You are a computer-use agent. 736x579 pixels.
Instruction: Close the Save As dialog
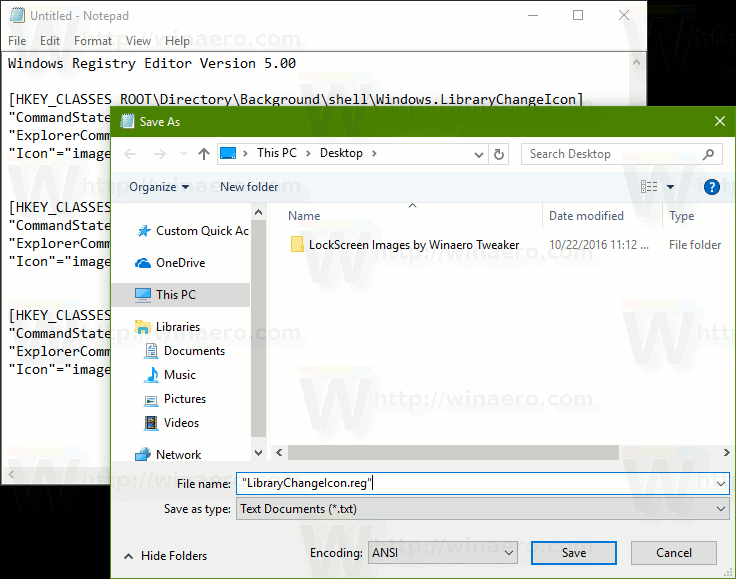click(x=720, y=122)
